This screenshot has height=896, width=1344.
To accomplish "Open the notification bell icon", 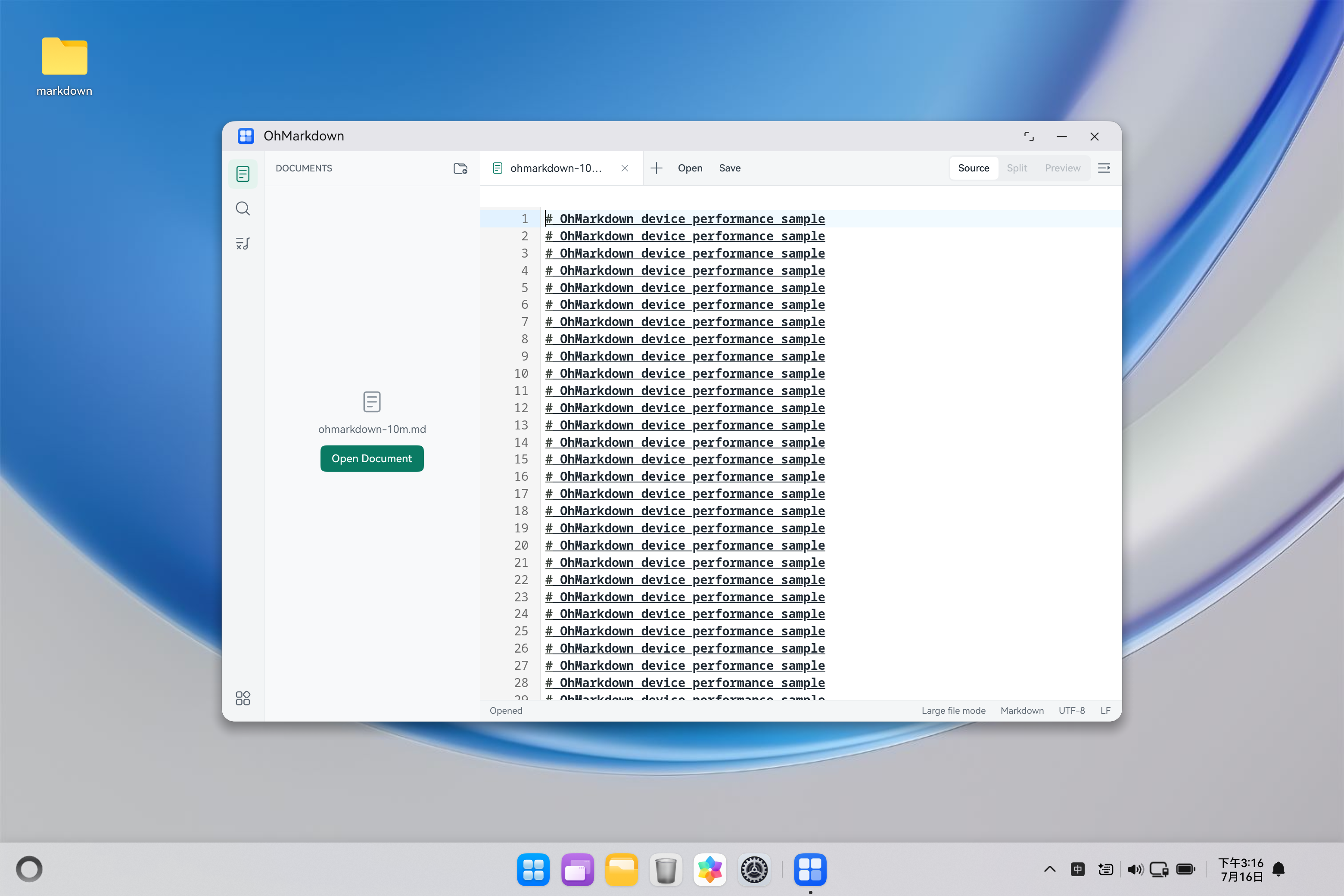I will (x=1278, y=869).
